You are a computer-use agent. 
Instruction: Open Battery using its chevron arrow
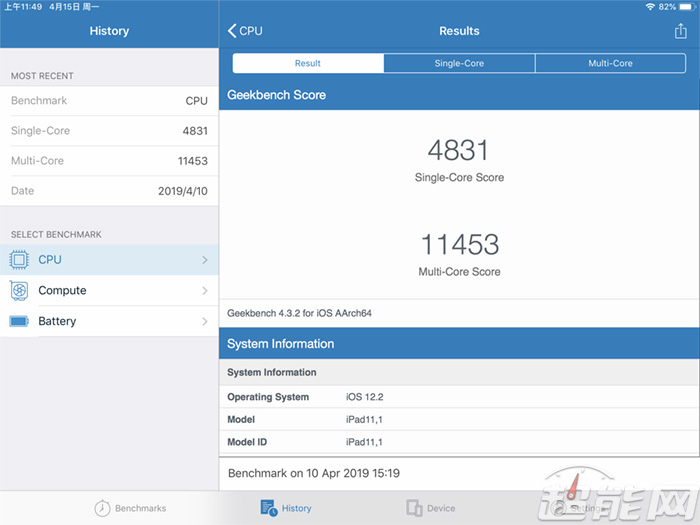click(204, 322)
